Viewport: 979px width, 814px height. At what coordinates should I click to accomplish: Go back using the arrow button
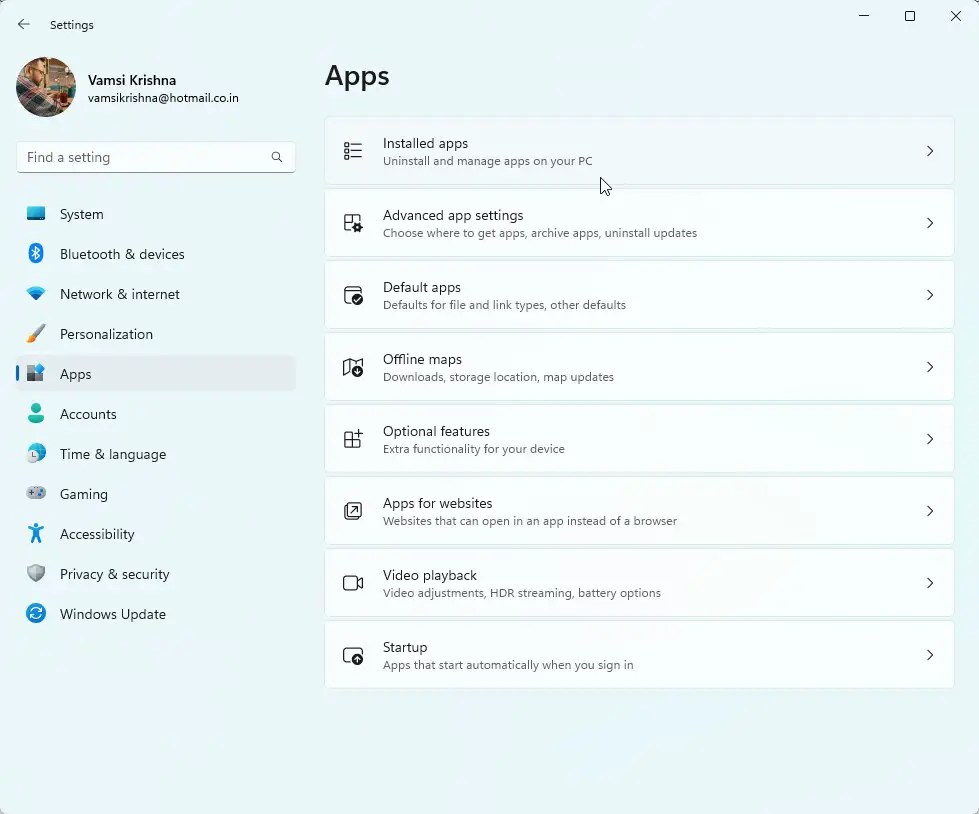coord(24,24)
